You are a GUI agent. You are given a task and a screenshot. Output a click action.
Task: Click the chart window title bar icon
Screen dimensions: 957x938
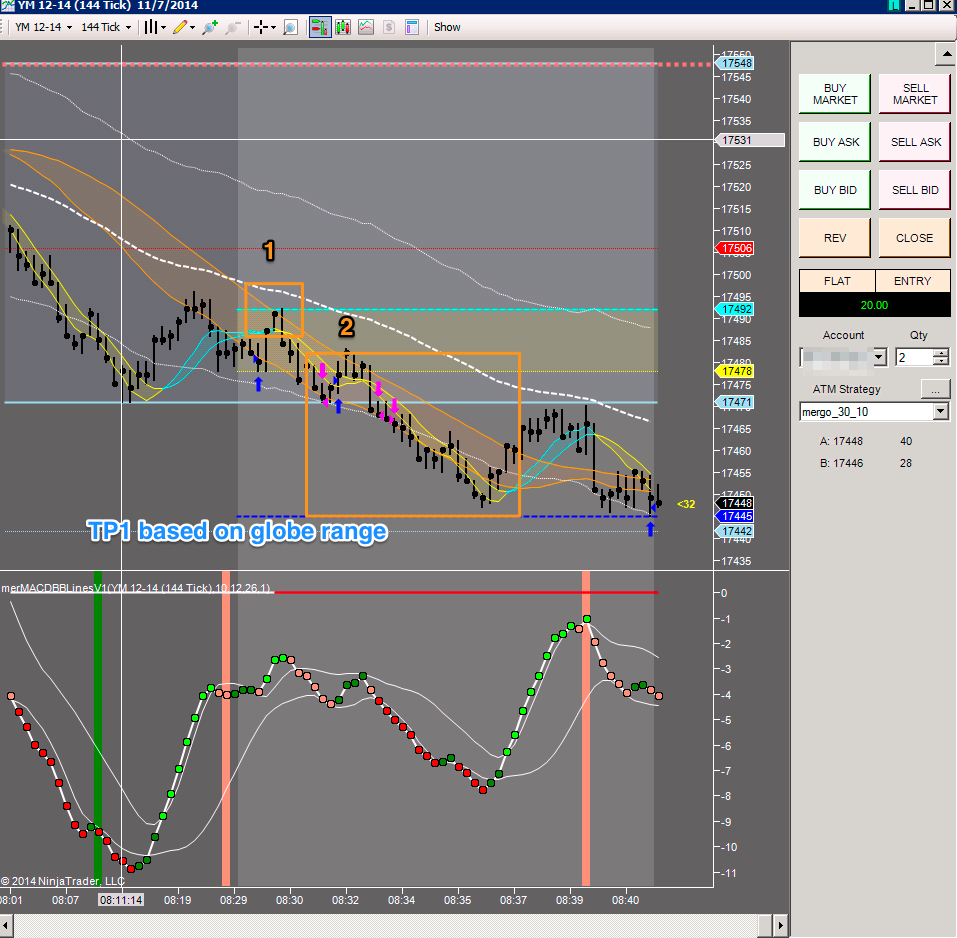7,5
